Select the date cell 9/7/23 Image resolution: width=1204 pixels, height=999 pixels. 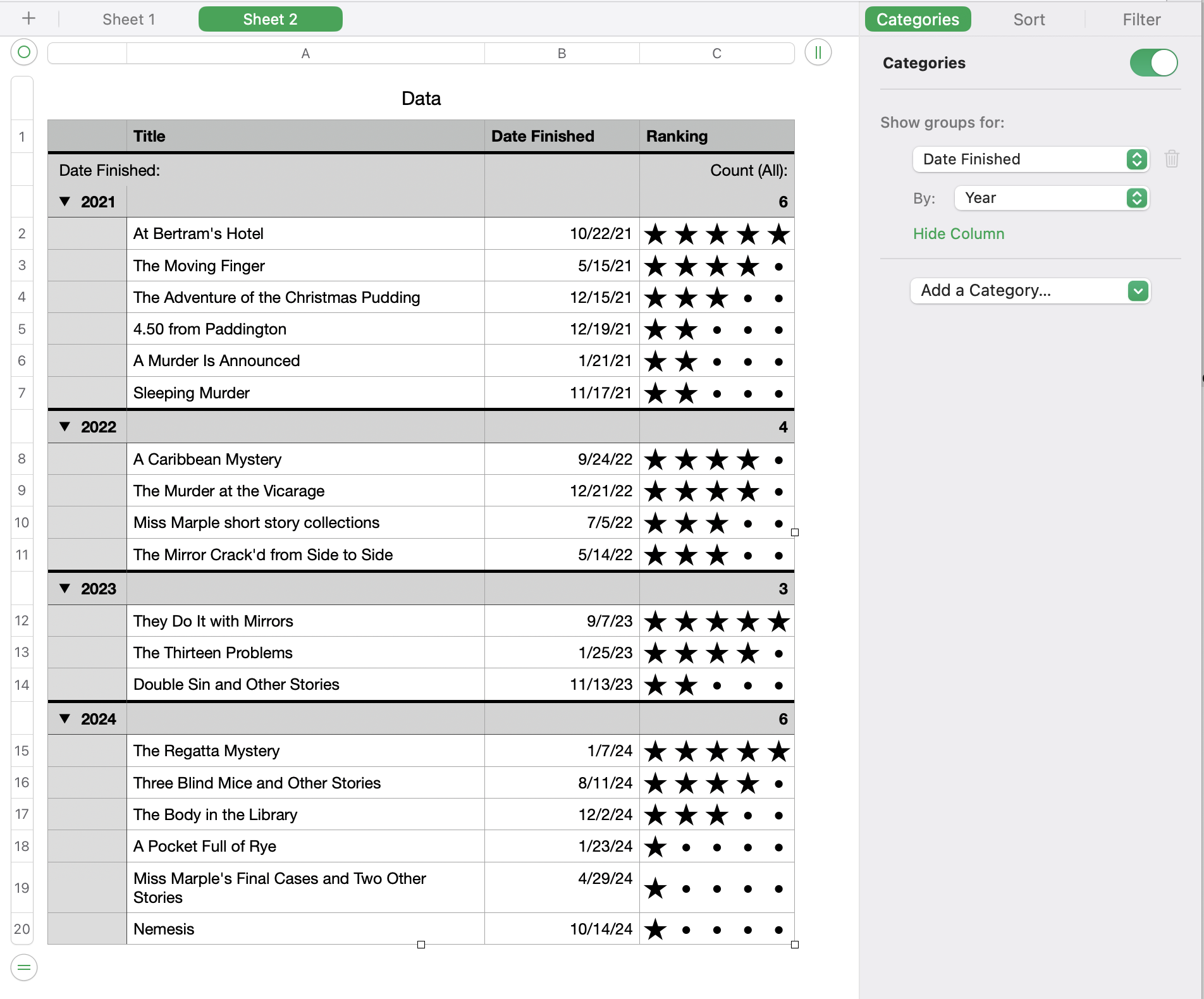pyautogui.click(x=562, y=621)
